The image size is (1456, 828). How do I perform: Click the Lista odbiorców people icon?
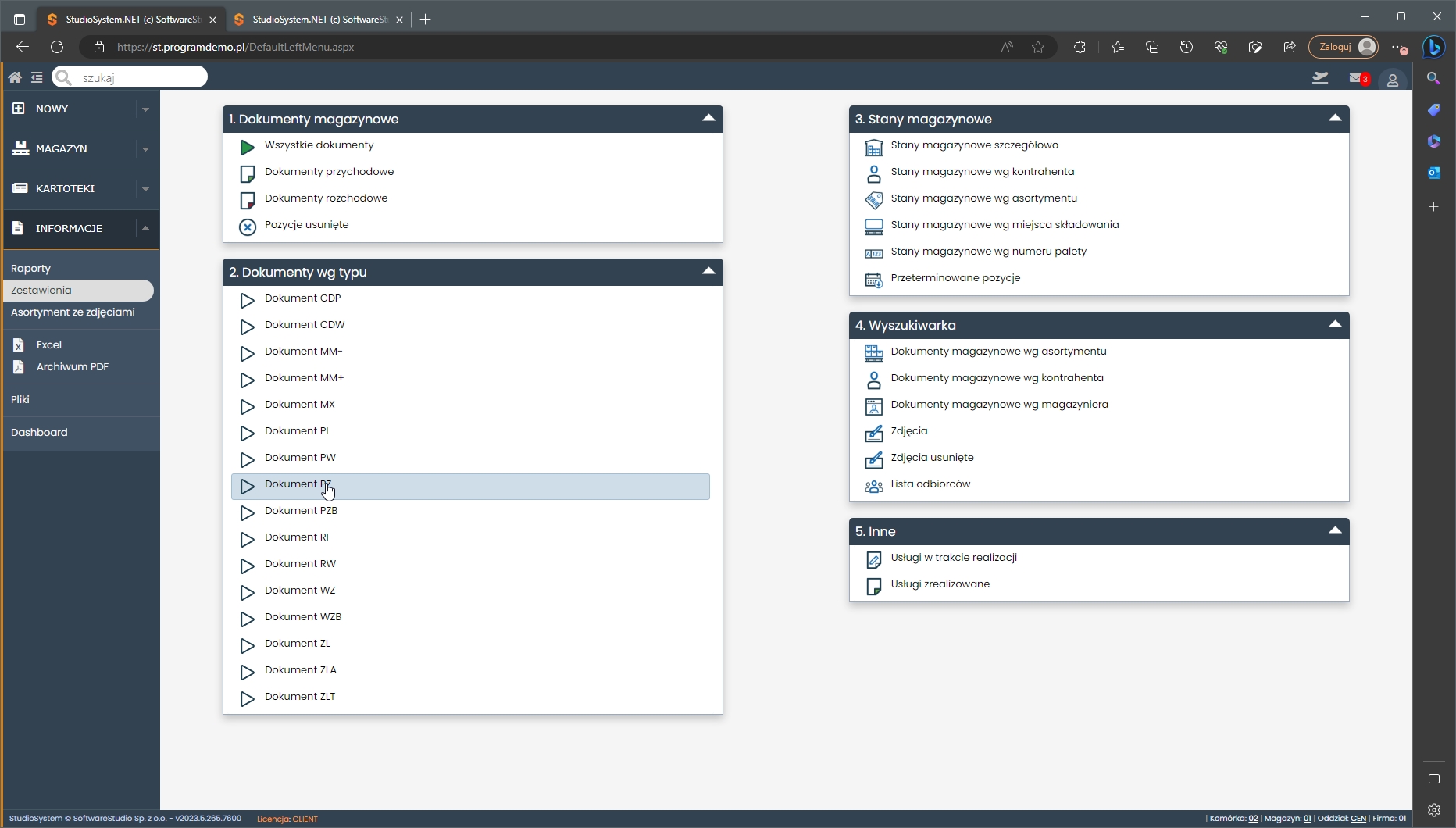click(x=873, y=486)
